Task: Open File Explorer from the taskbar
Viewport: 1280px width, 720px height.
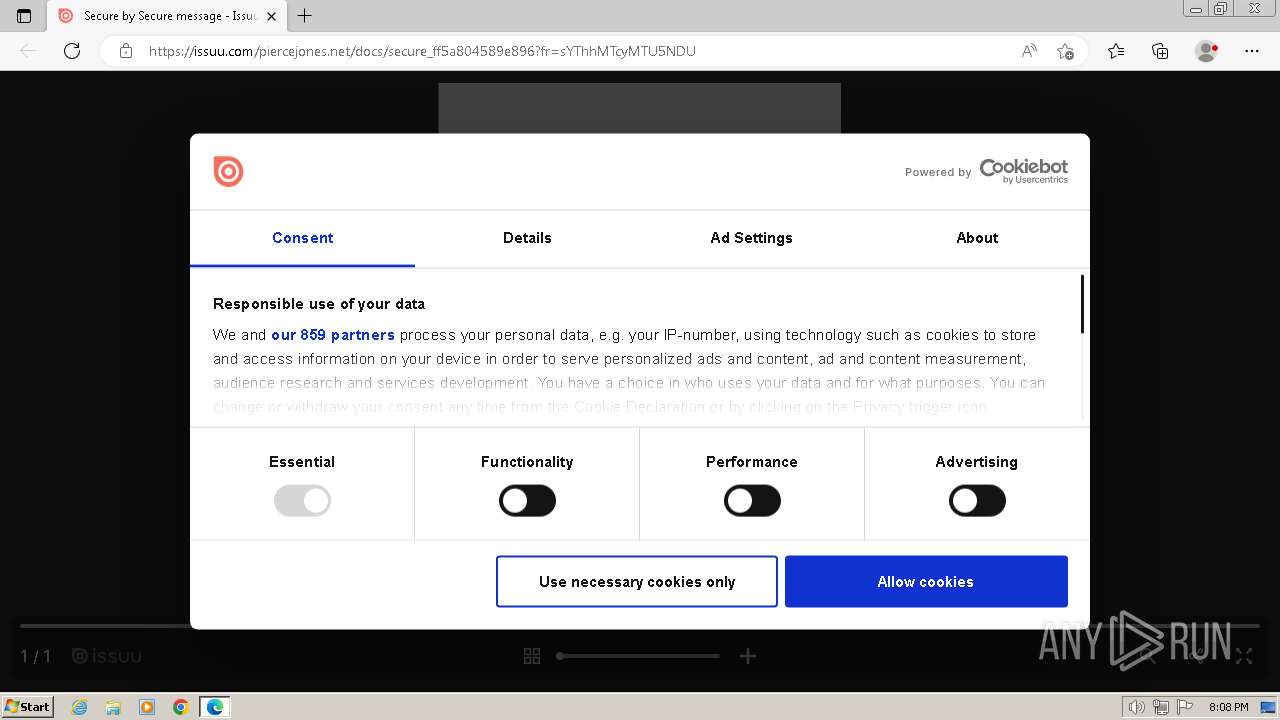Action: [113, 707]
